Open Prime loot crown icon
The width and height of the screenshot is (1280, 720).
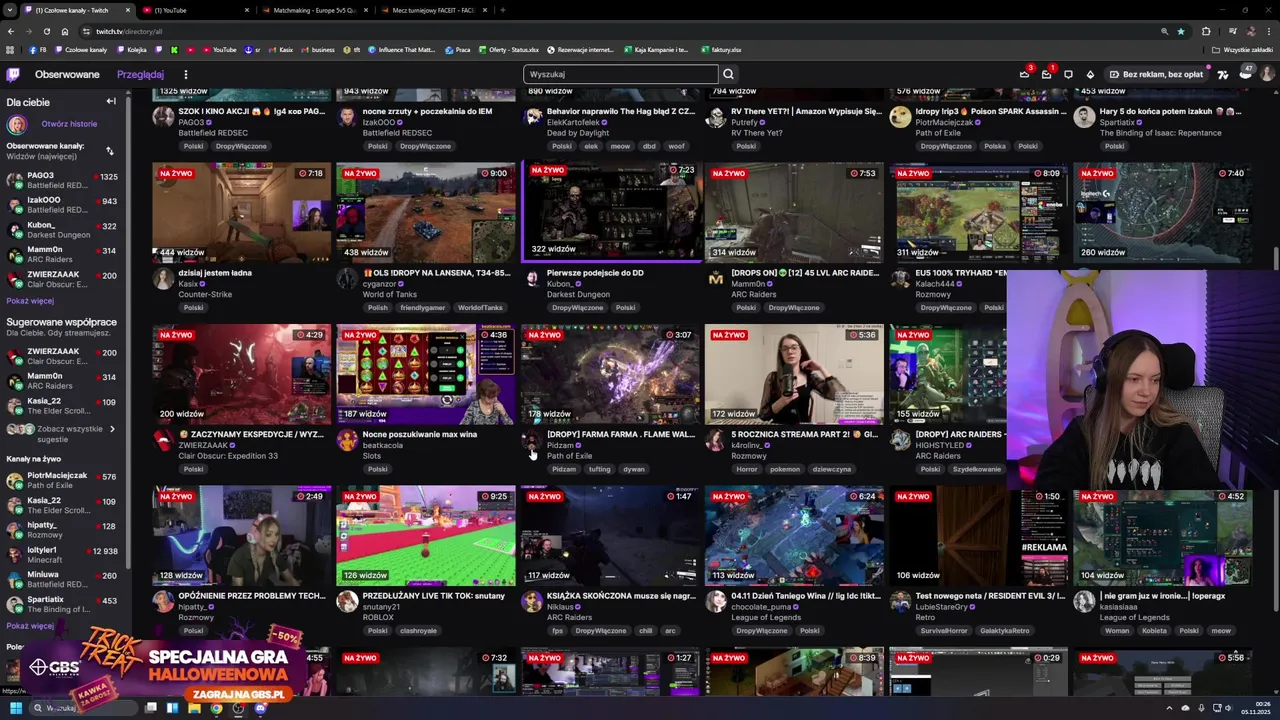point(1024,74)
